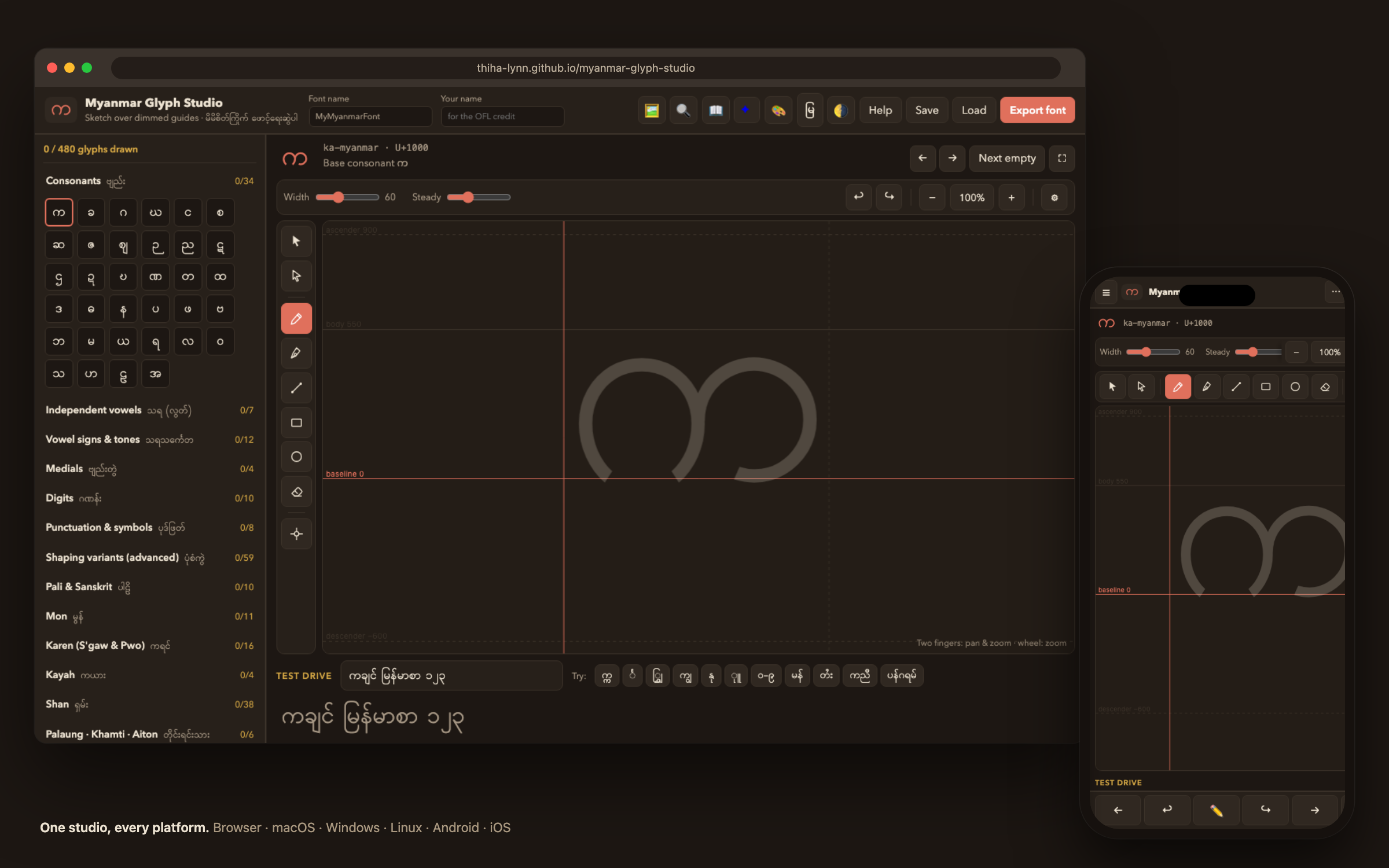This screenshot has width=1389, height=868.
Task: Choose the straight line tool
Action: tap(296, 388)
